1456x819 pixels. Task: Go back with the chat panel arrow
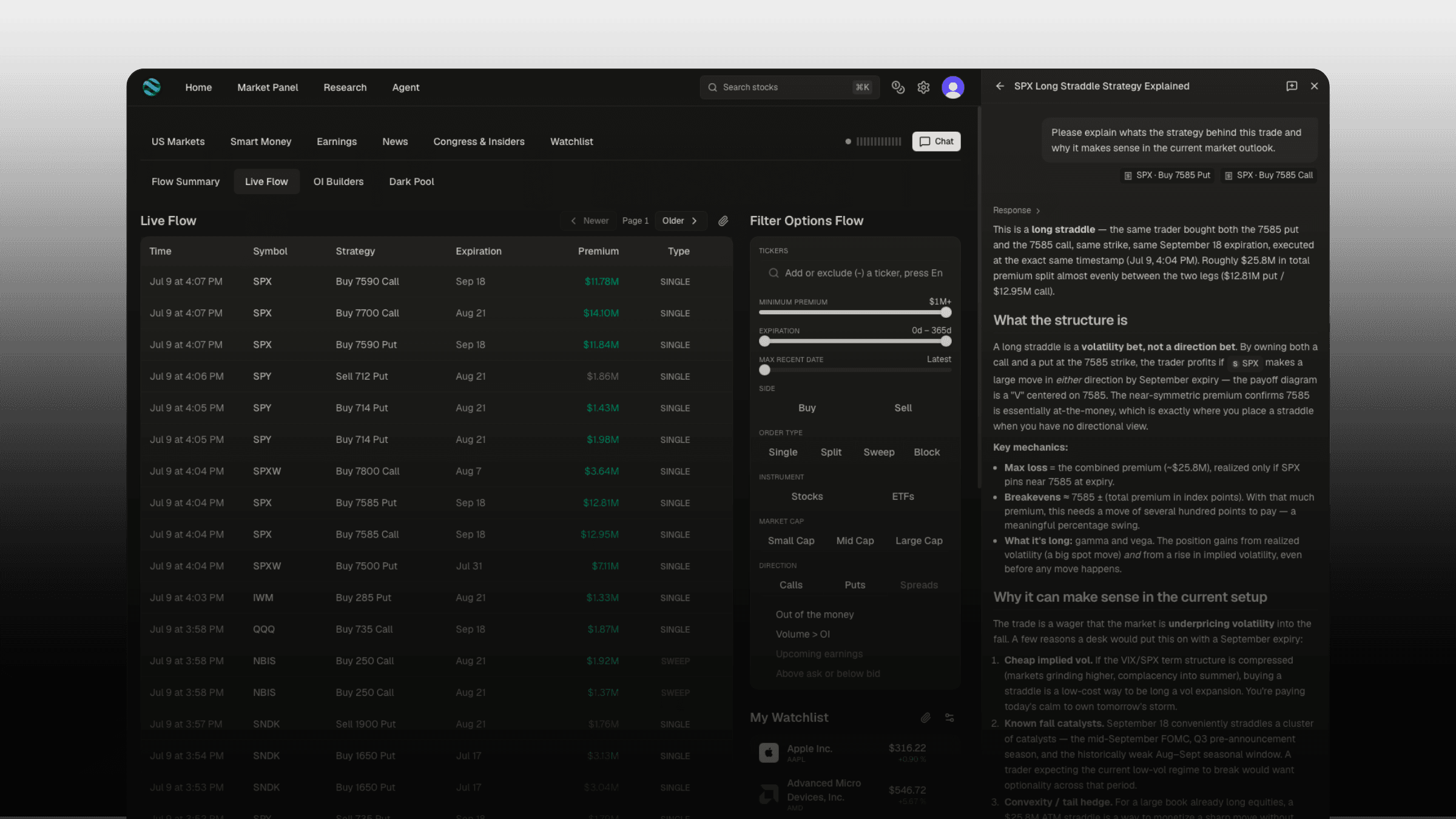1000,86
